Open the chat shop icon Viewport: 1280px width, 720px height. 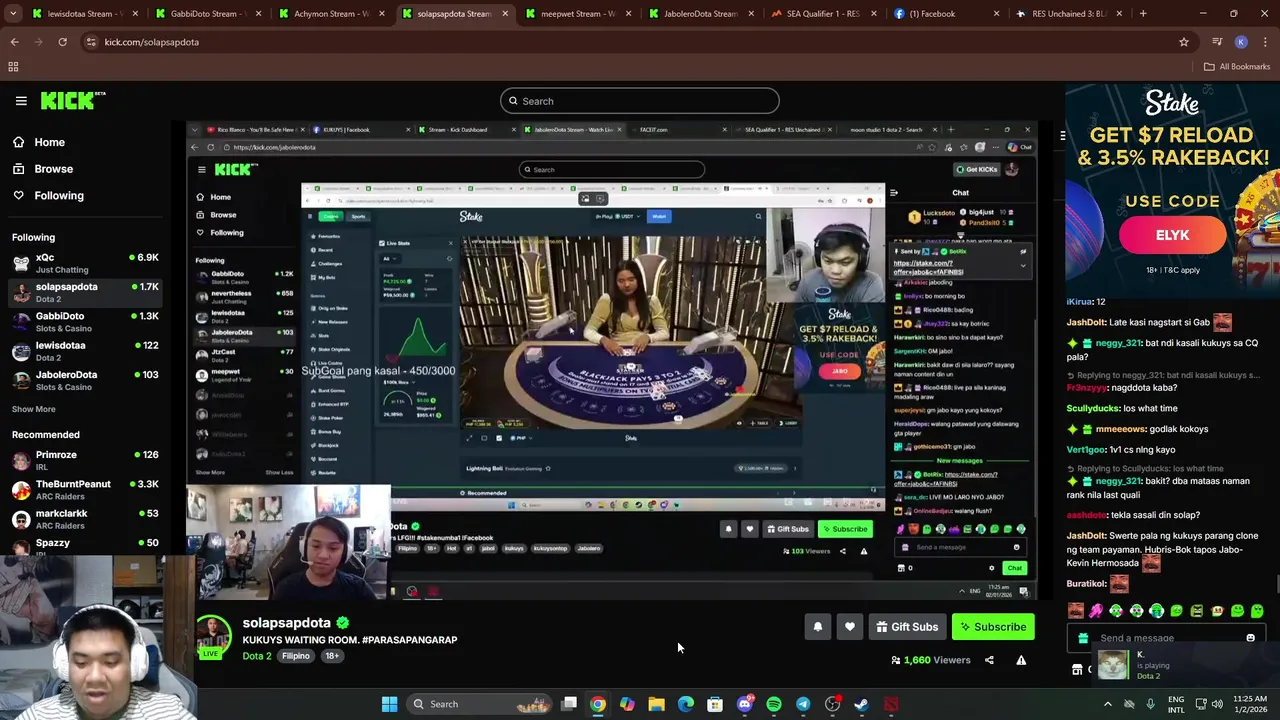coord(1077,669)
